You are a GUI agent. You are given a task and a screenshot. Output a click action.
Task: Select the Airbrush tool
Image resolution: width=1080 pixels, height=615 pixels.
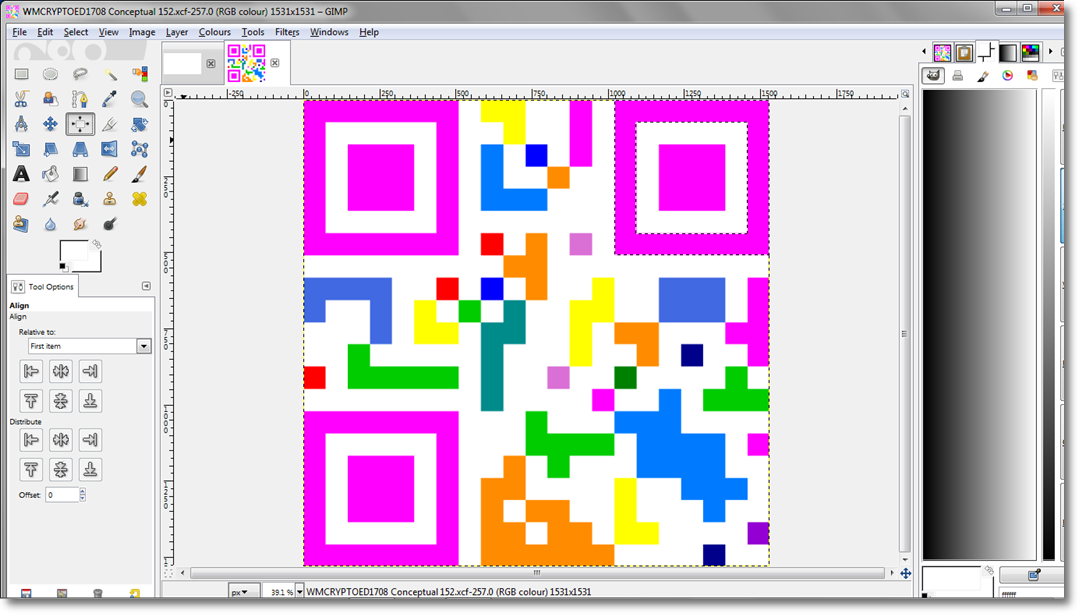coord(50,199)
